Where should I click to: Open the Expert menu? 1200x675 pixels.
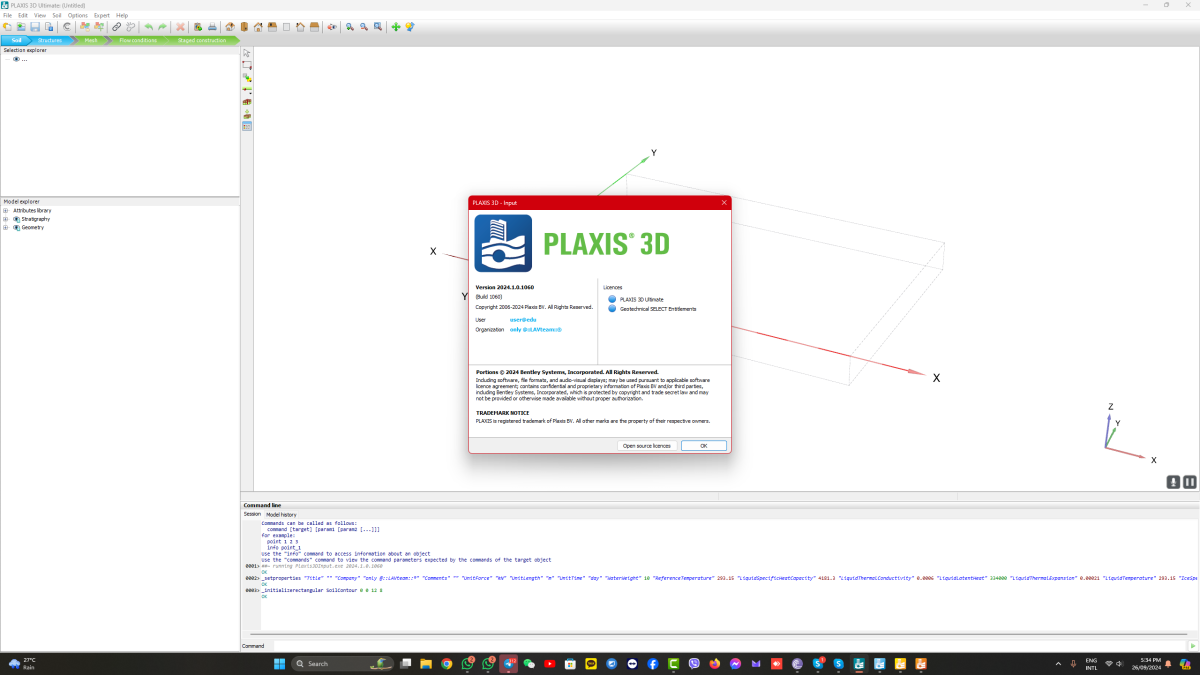[101, 15]
